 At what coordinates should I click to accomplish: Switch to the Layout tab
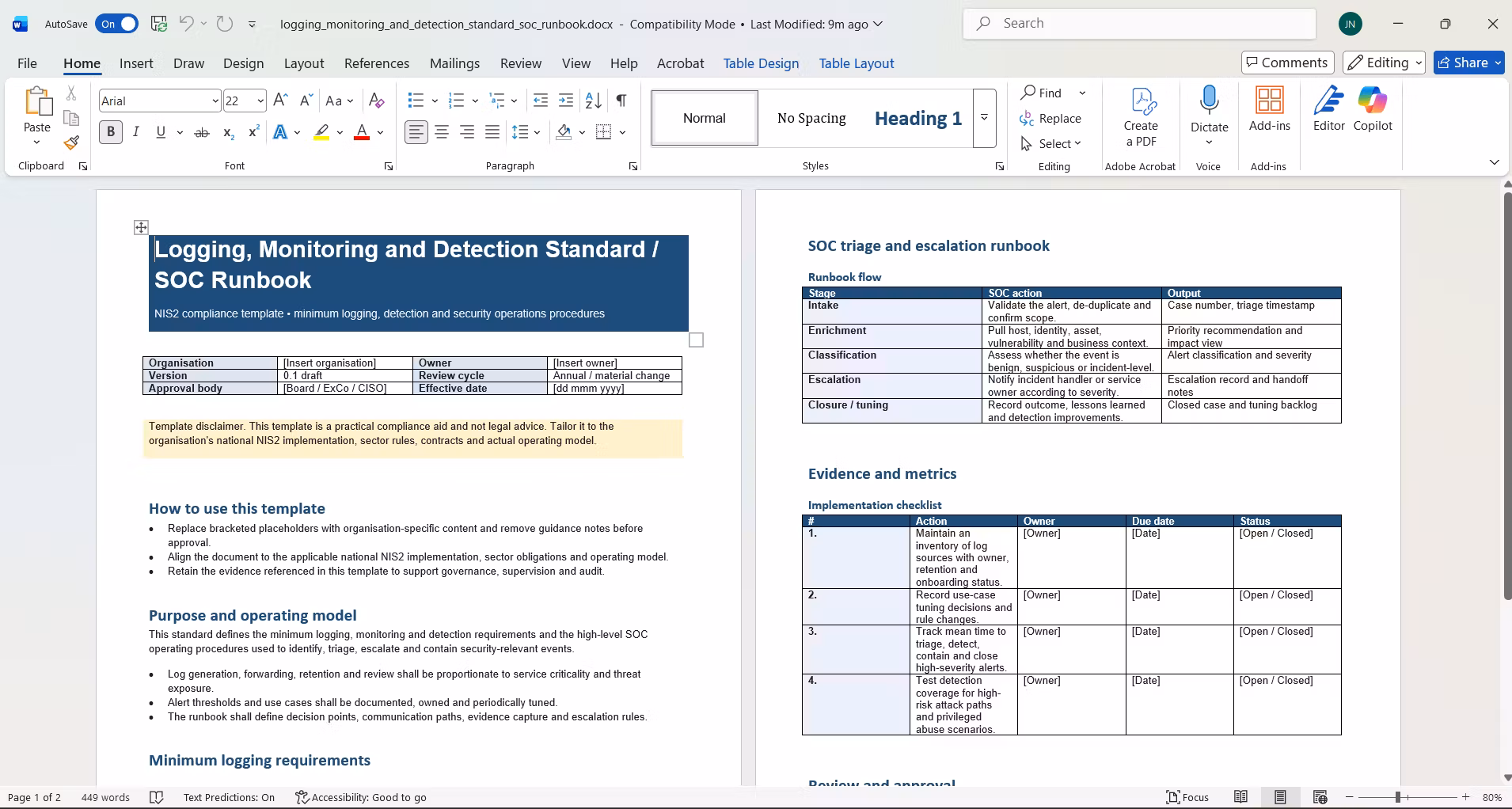[304, 63]
